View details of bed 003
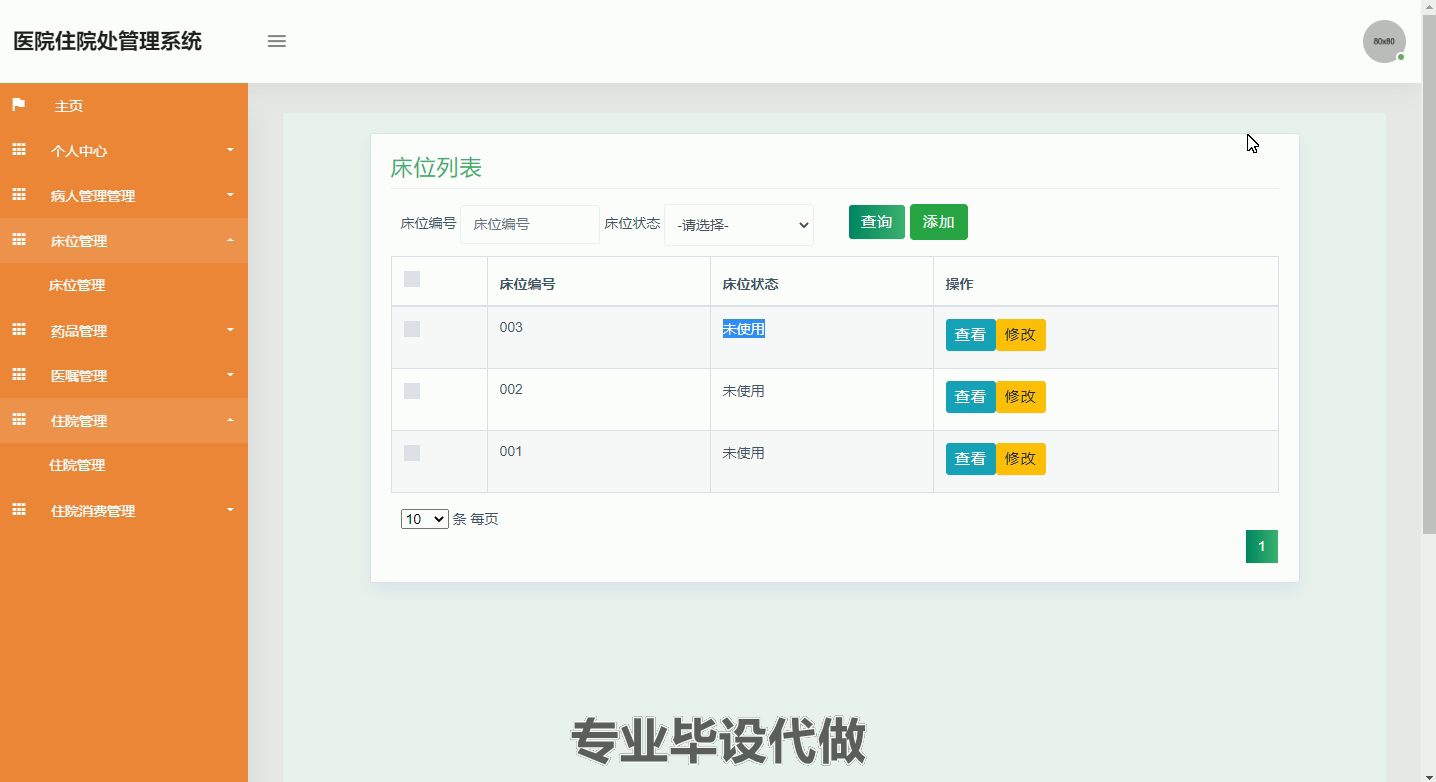 coord(970,335)
